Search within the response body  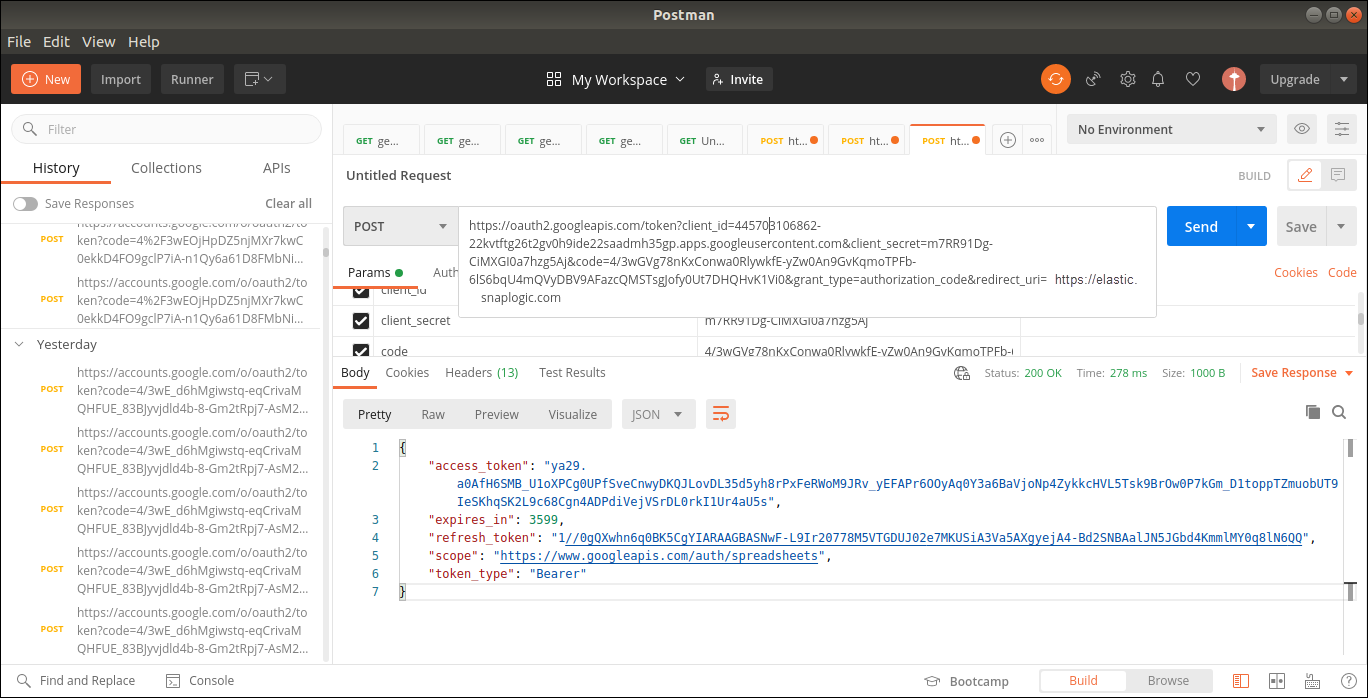click(x=1339, y=412)
